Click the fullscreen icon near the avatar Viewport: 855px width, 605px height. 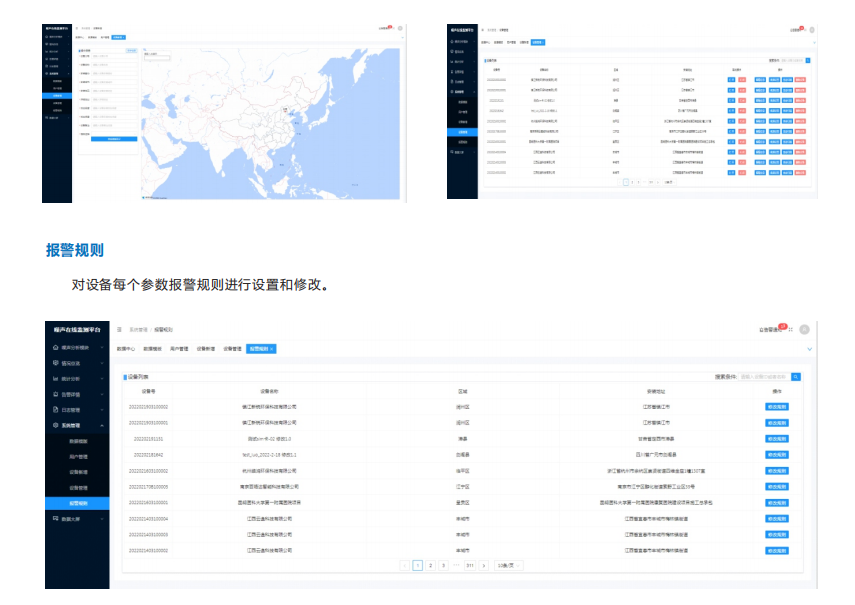click(x=791, y=330)
